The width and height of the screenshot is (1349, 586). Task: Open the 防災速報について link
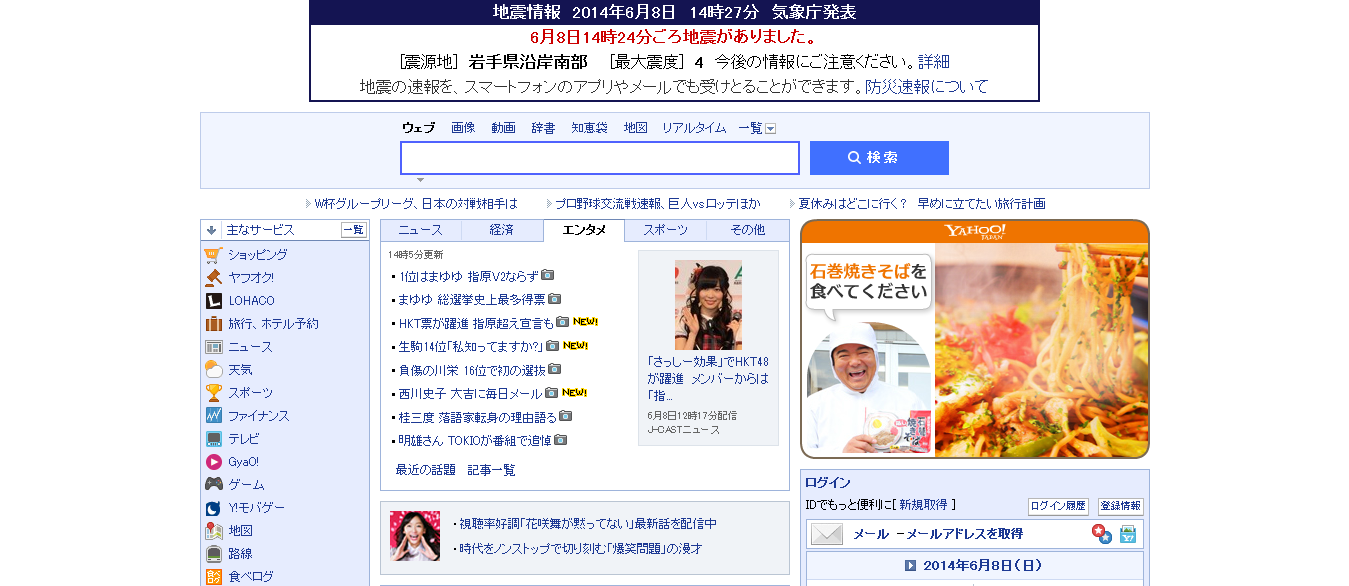click(927, 87)
